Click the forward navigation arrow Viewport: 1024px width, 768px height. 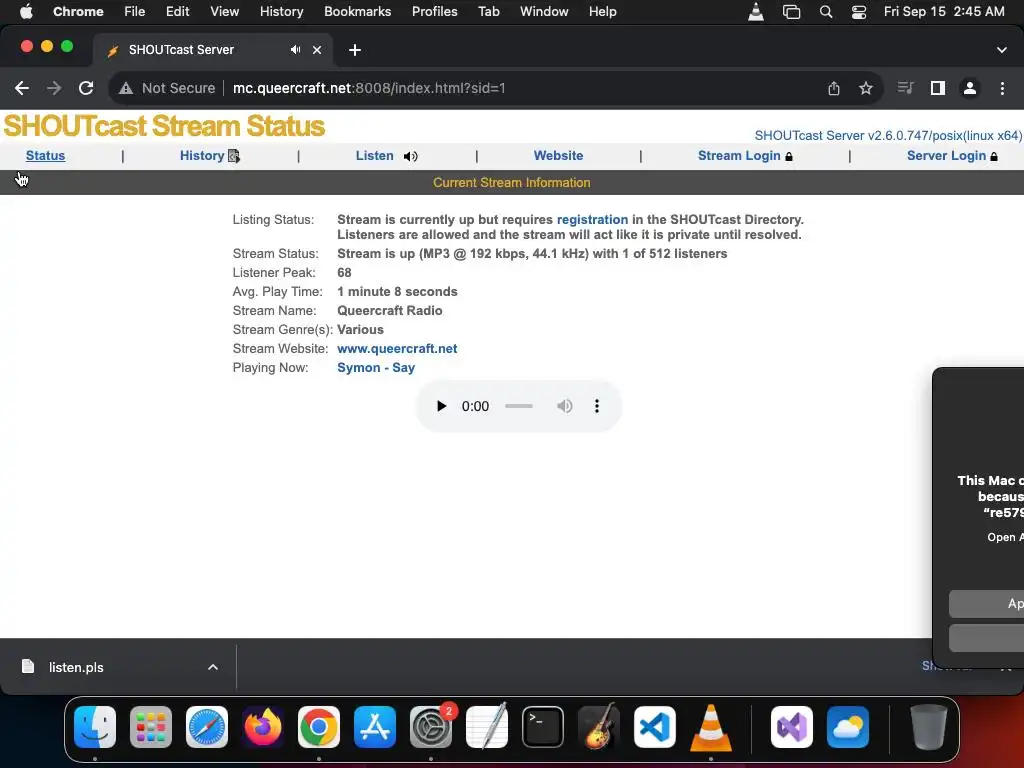coord(54,88)
